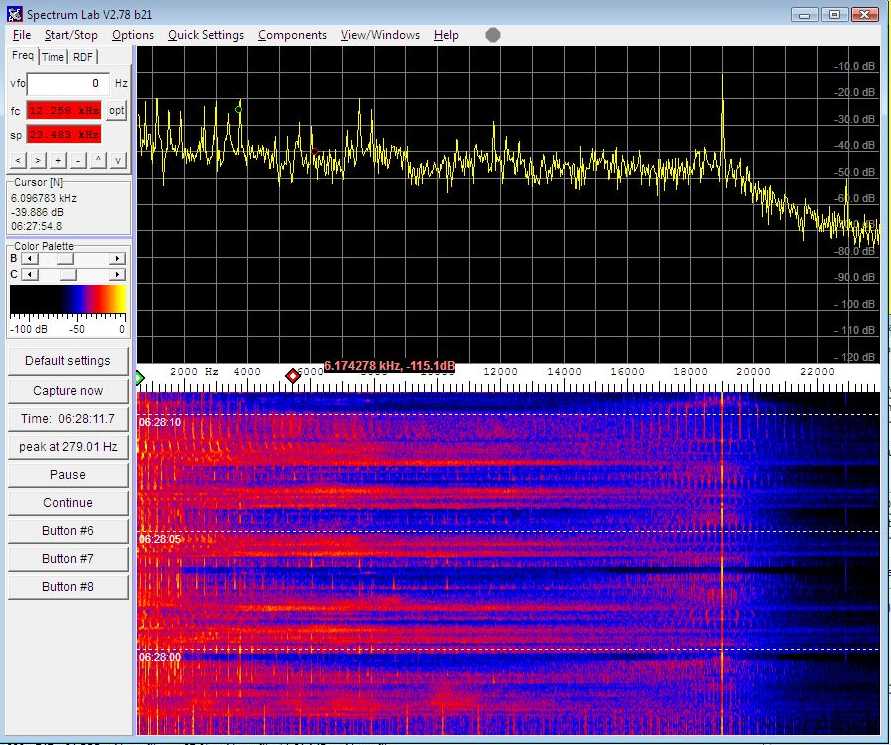Click contrast slider left arrow
This screenshot has width=891, height=745.
click(x=28, y=274)
